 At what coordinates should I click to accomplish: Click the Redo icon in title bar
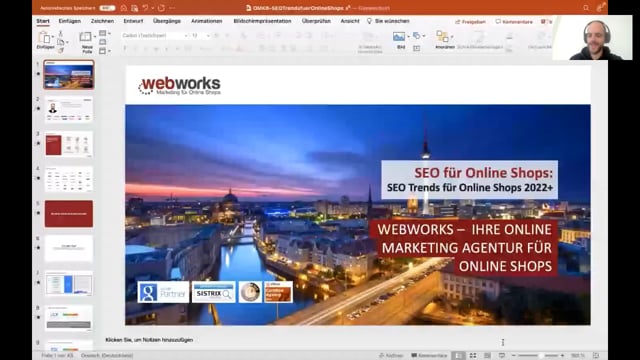[x=162, y=8]
